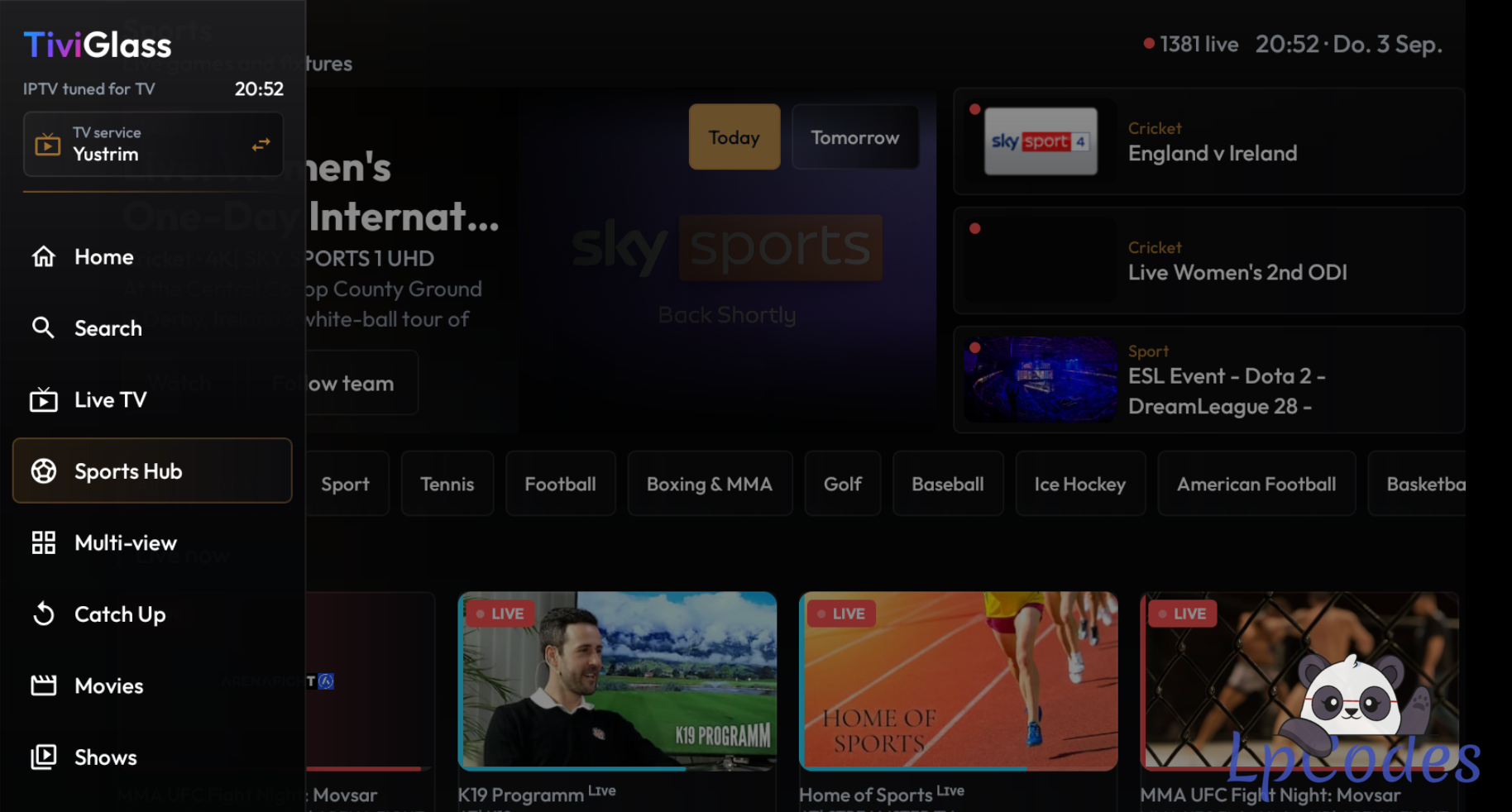This screenshot has height=812, width=1512.
Task: Open Multi-view from the sidebar
Action: click(x=152, y=542)
